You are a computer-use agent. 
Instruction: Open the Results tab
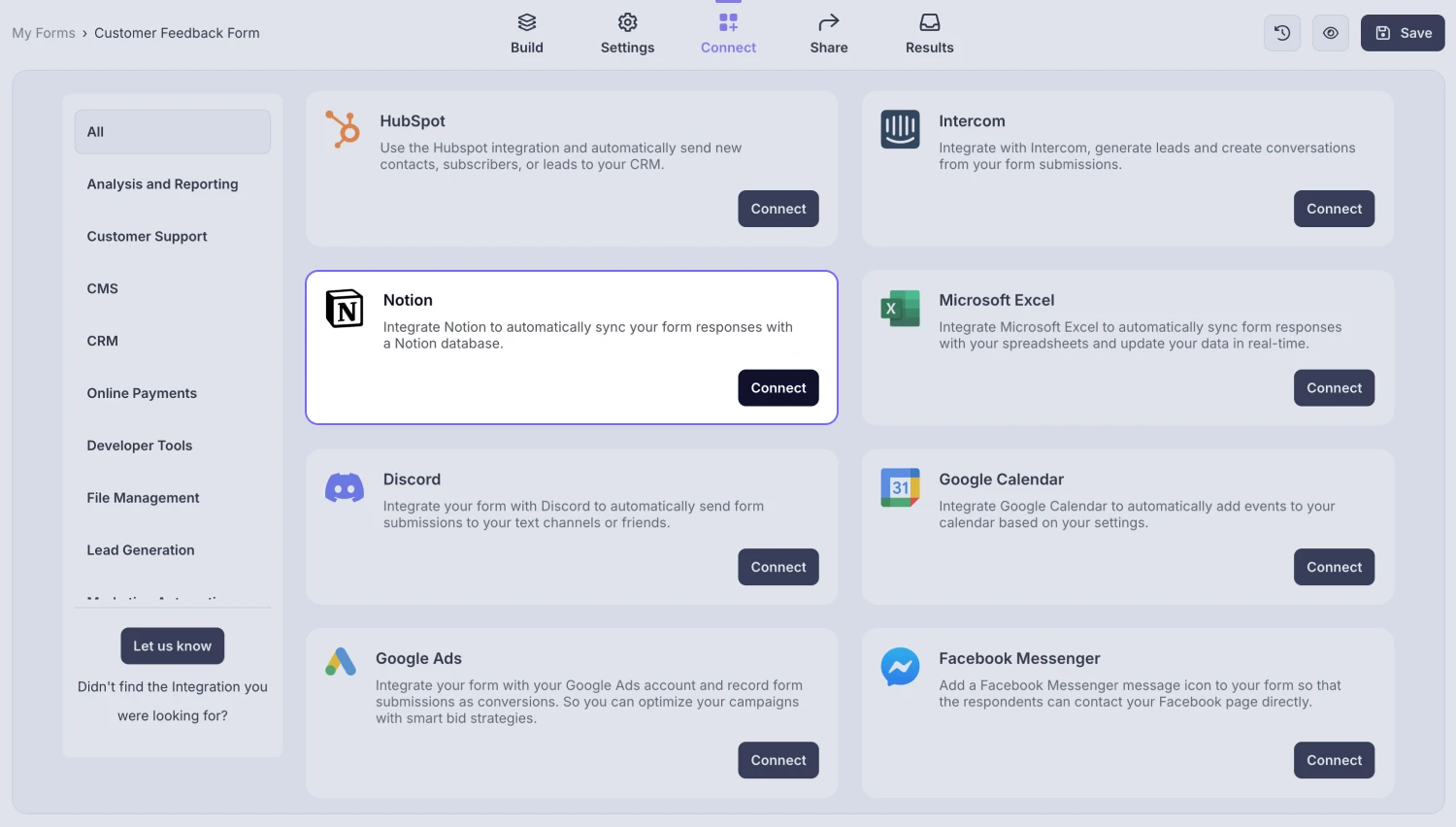[929, 32]
